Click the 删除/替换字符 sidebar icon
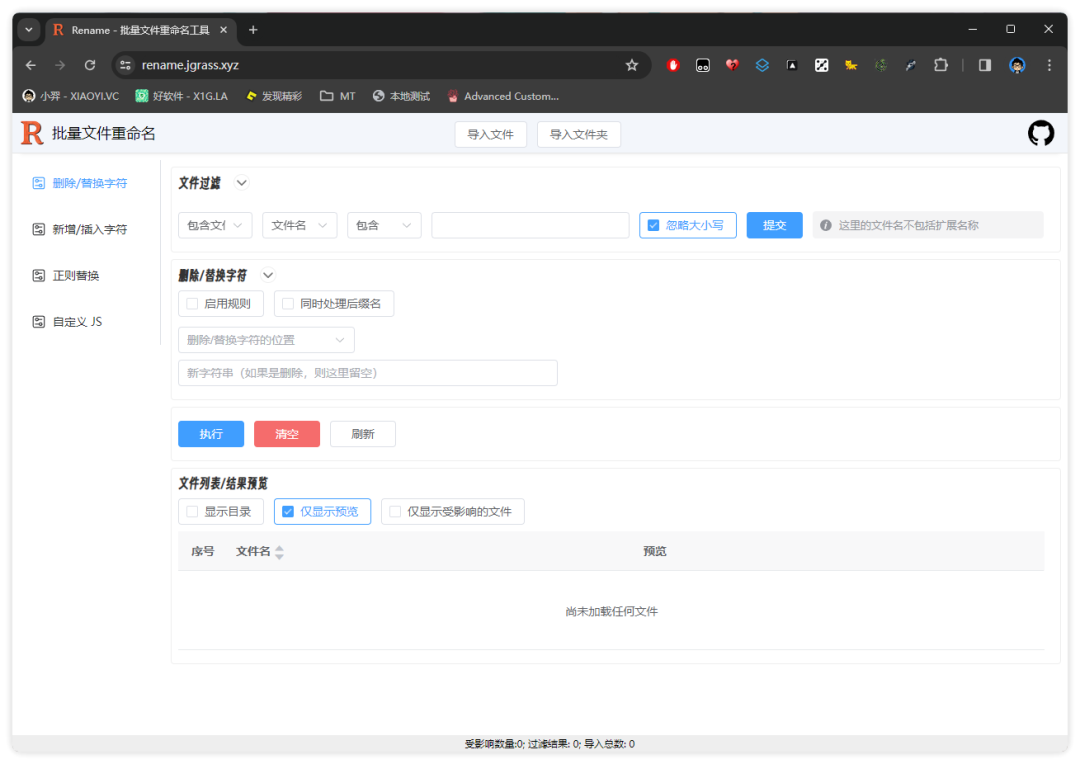The width and height of the screenshot is (1080, 764). click(39, 183)
